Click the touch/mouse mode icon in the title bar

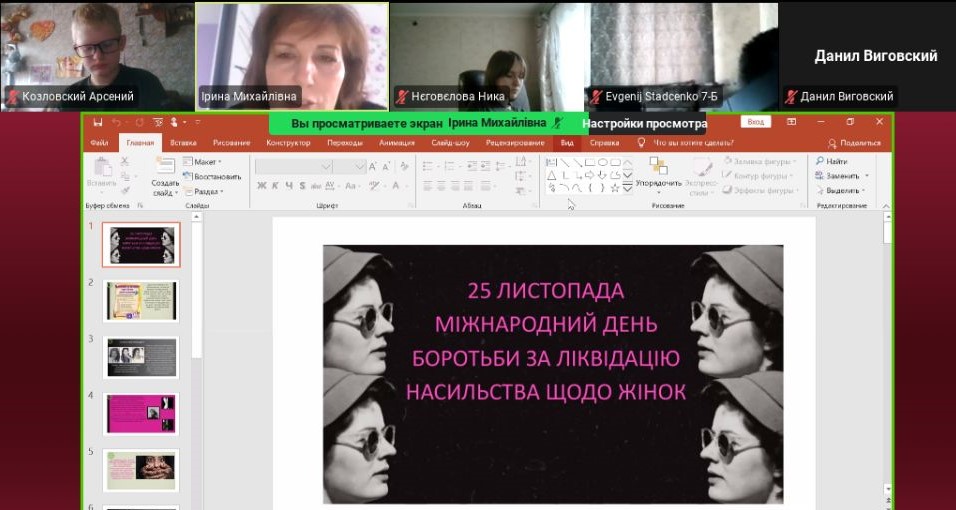point(176,122)
